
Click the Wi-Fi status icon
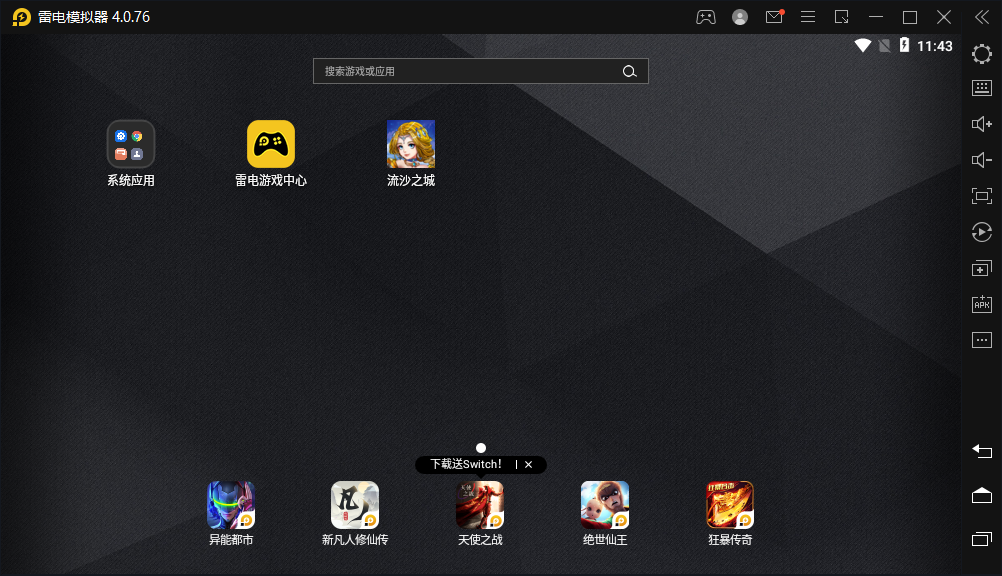(863, 45)
